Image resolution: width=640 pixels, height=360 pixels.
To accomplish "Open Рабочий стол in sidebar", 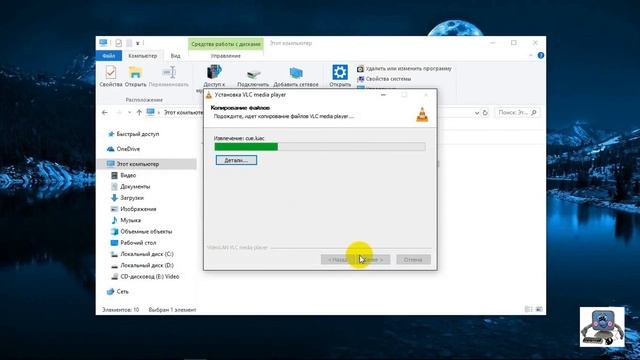I will point(133,243).
